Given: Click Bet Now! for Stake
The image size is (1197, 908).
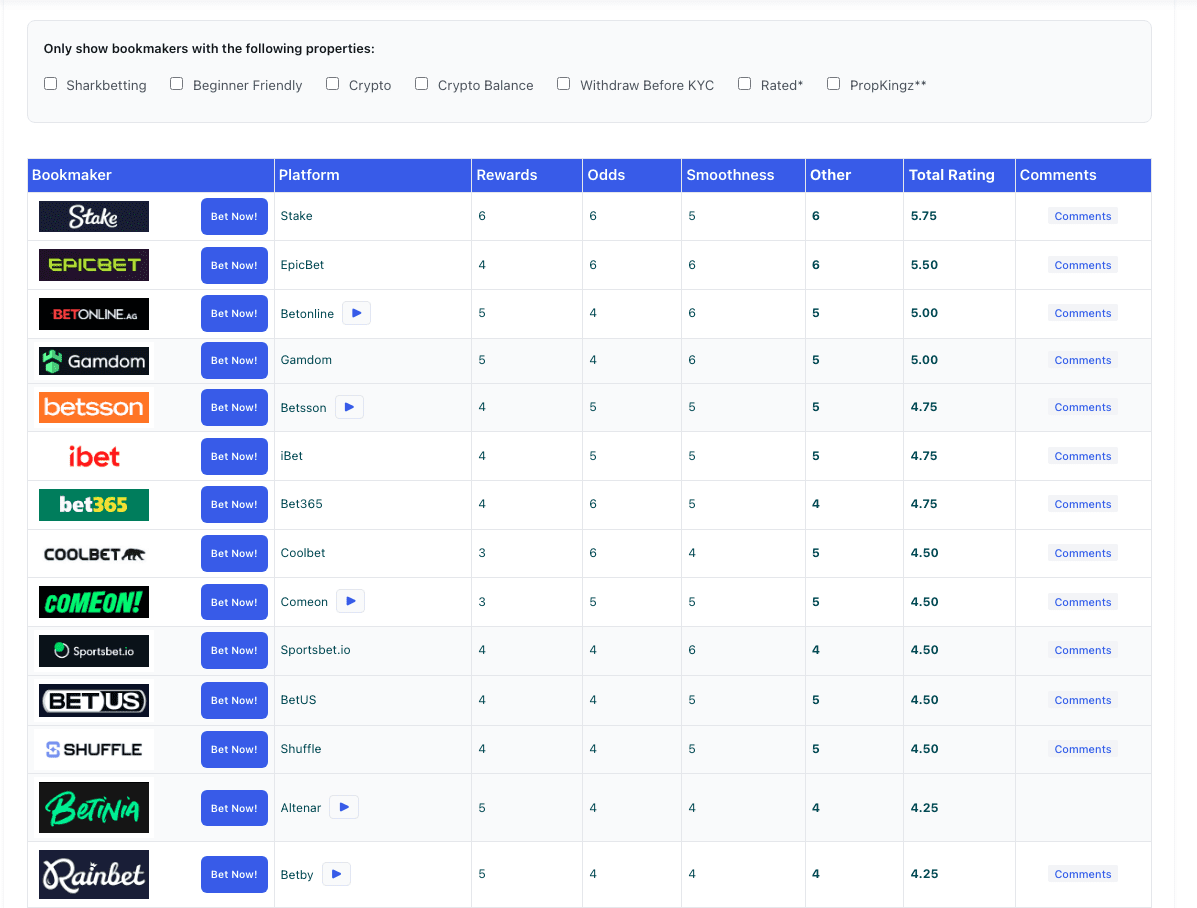Looking at the screenshot, I should pos(234,216).
